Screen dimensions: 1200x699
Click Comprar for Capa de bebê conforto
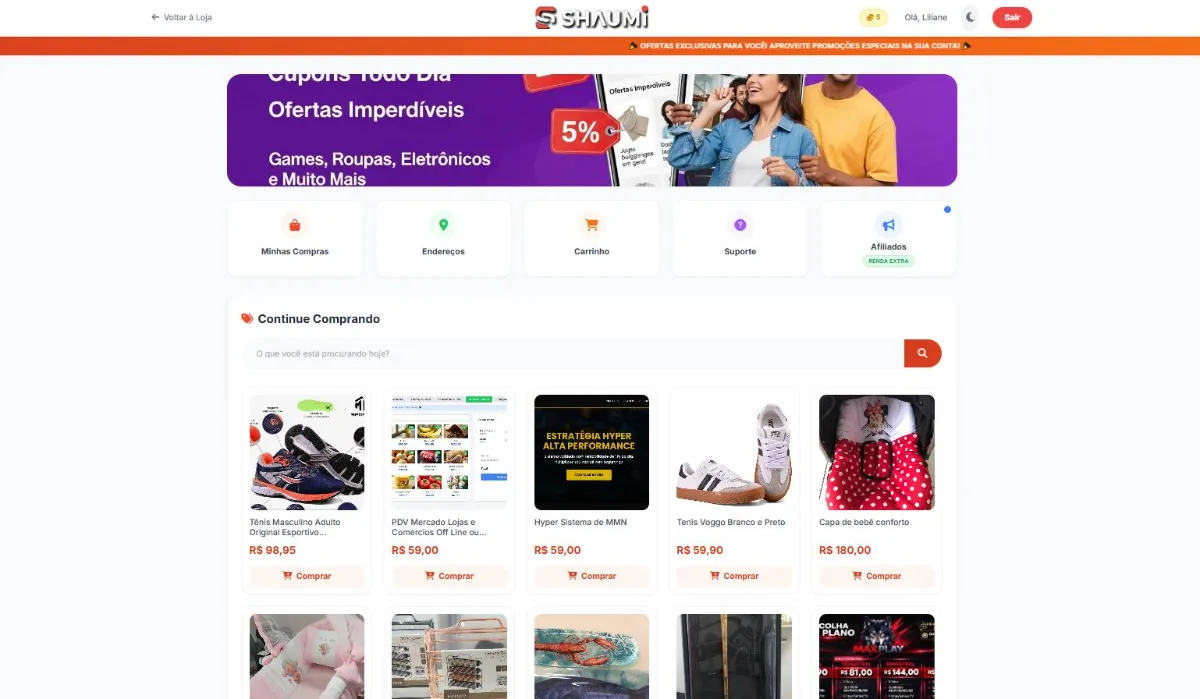click(x=877, y=576)
